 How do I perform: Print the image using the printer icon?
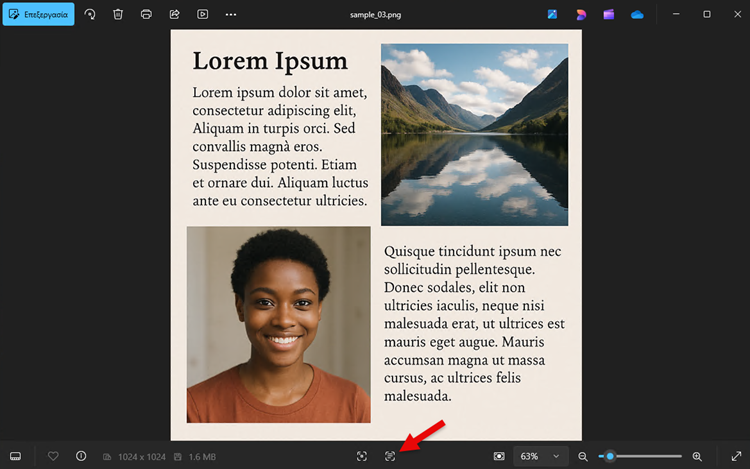tap(146, 15)
